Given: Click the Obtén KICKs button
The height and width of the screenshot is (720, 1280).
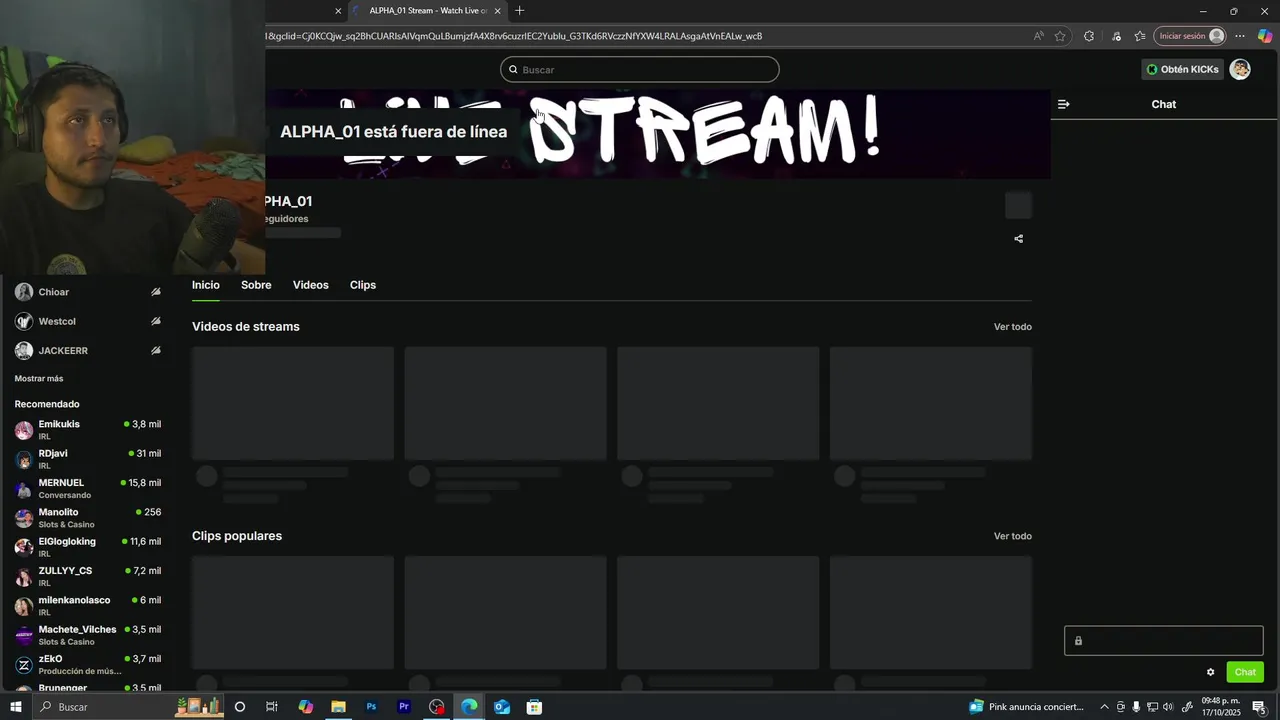Looking at the screenshot, I should (1183, 69).
